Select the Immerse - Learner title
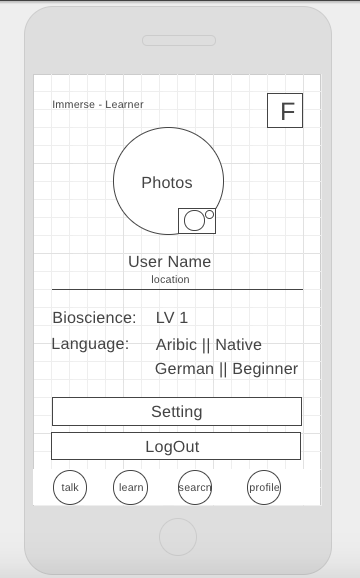The width and height of the screenshot is (360, 578). pos(98,104)
